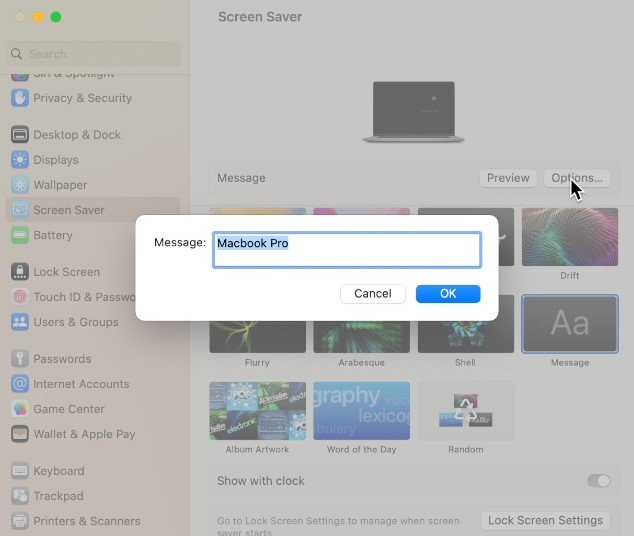
Task: Open Game Center icon in sidebar
Action: (x=19, y=409)
